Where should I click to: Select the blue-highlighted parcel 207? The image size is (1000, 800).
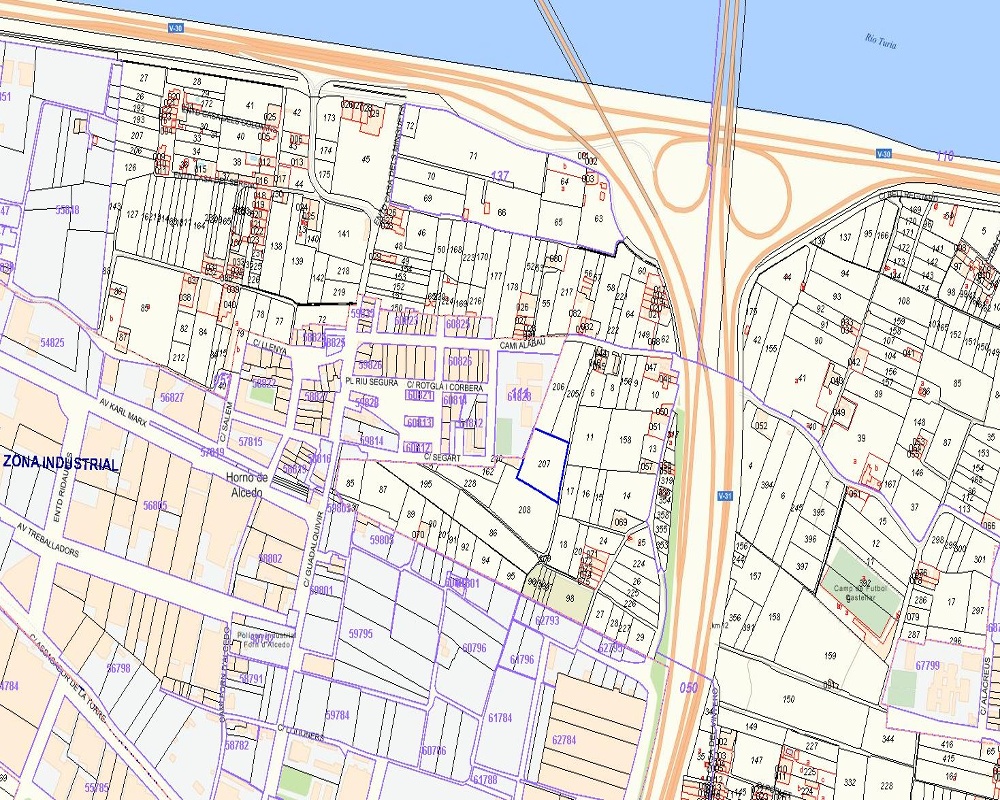pyautogui.click(x=543, y=465)
